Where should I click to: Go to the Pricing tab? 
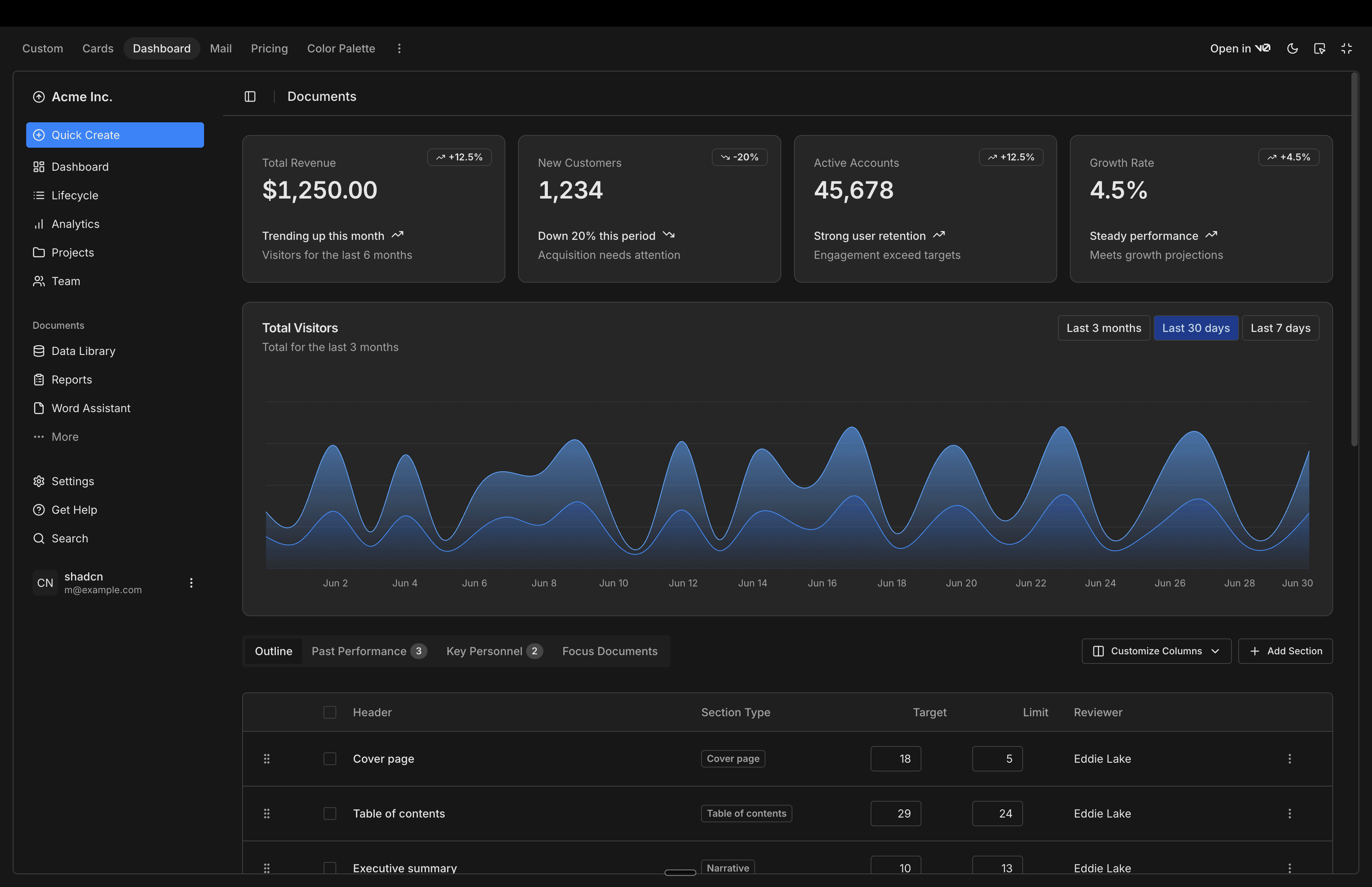269,48
